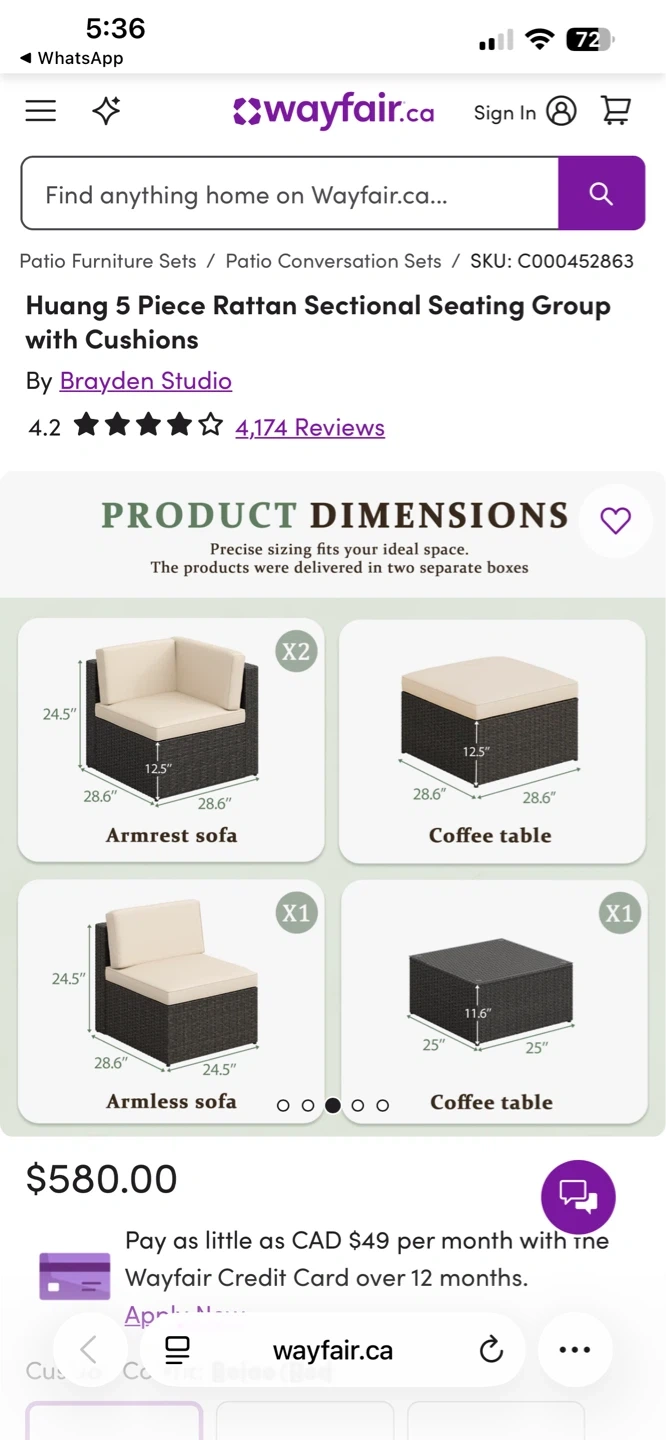Screen dimensions: 666x1440
Task: Open the page reader options icon
Action: pos(177,1350)
